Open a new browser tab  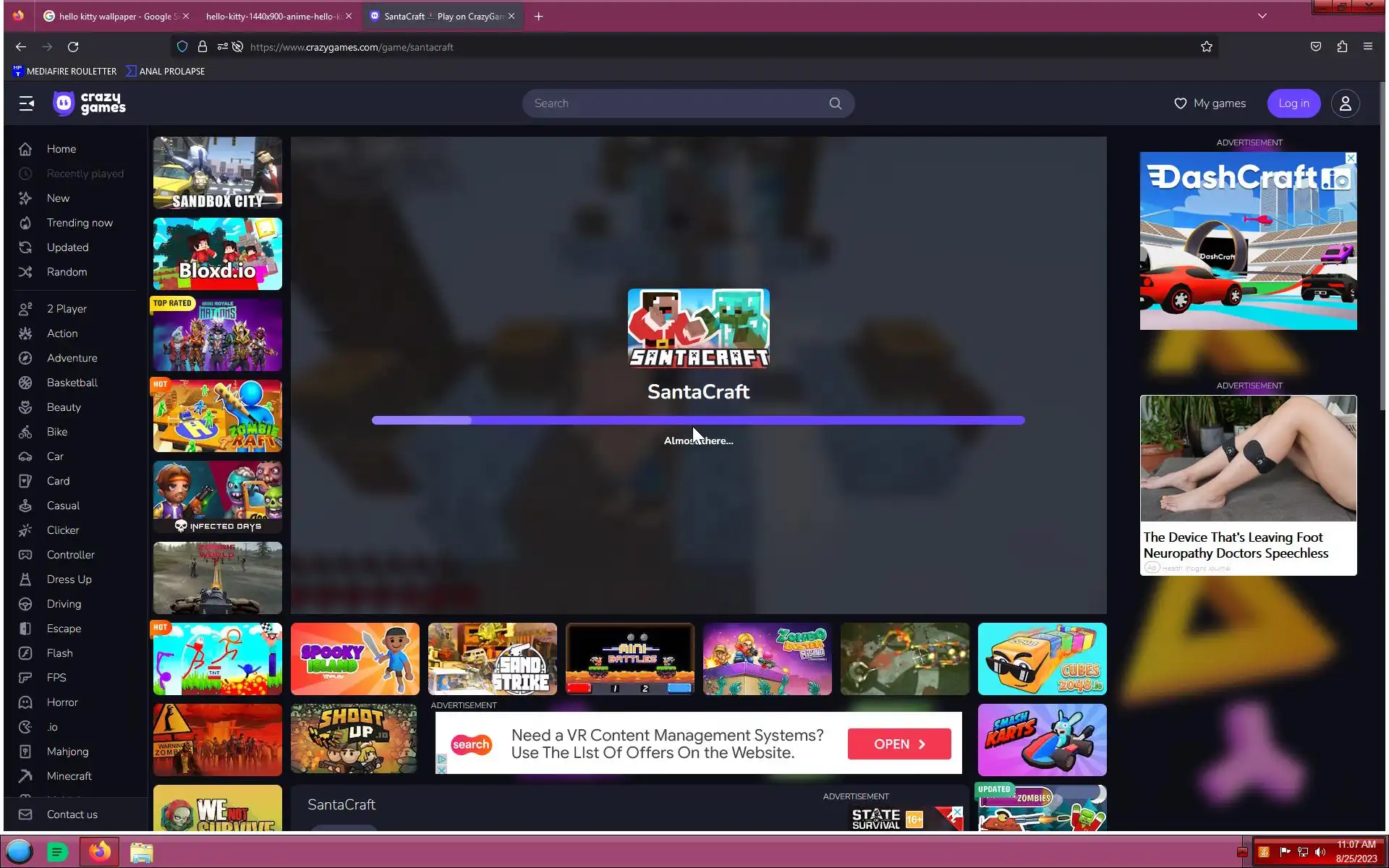[x=538, y=16]
